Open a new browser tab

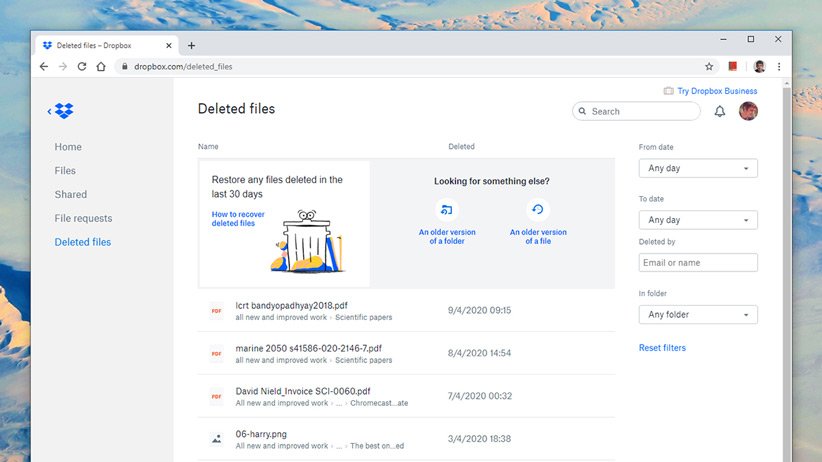click(192, 45)
